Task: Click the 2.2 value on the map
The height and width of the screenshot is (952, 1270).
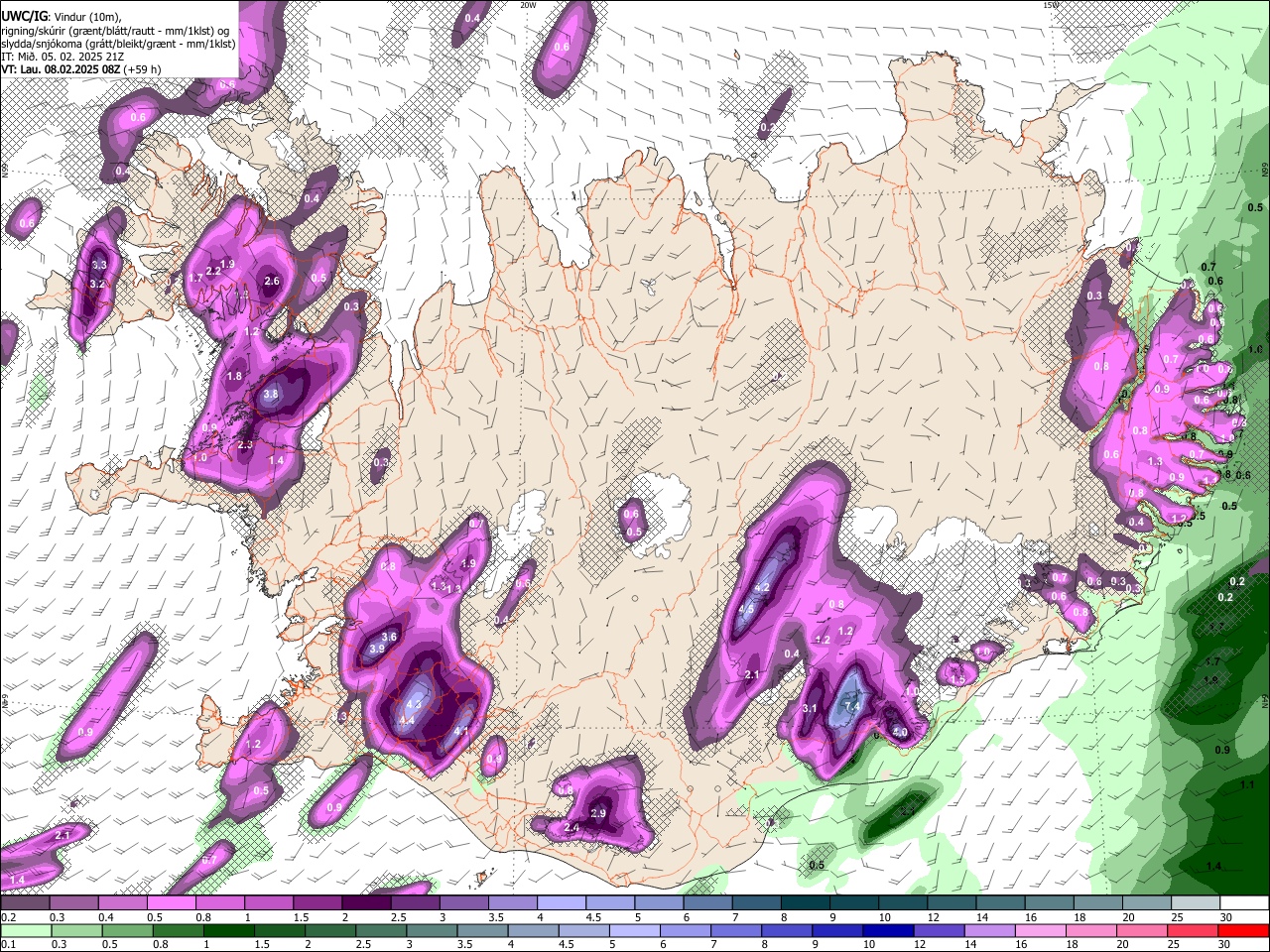Action: [212, 271]
